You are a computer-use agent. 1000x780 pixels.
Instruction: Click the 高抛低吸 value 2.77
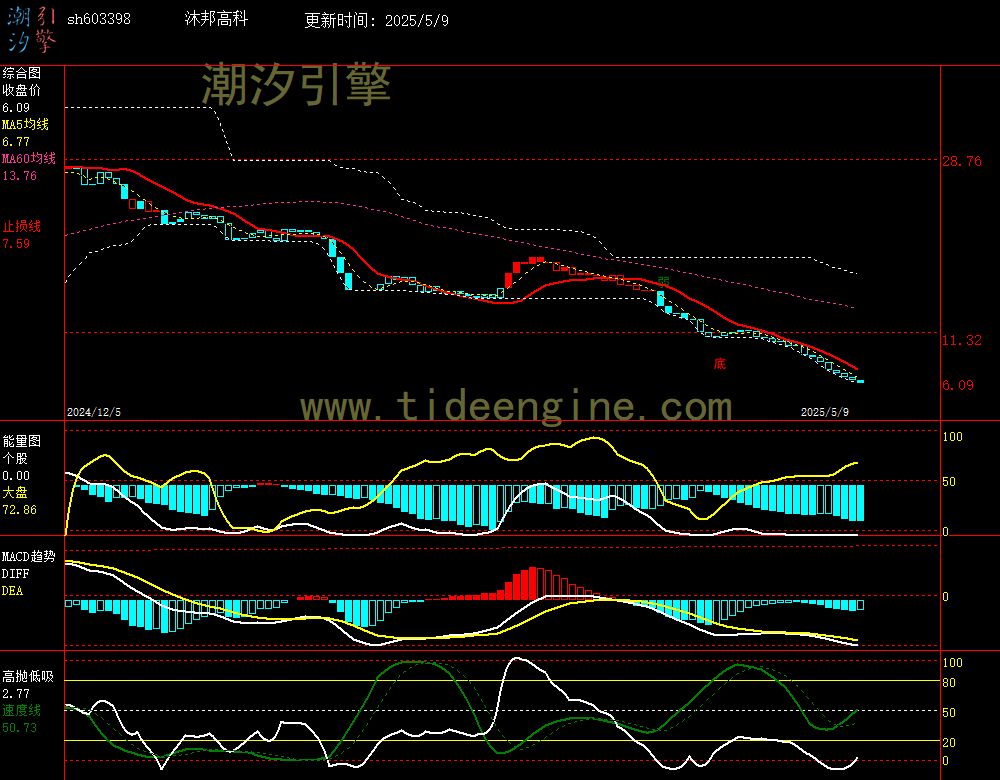click(16, 693)
